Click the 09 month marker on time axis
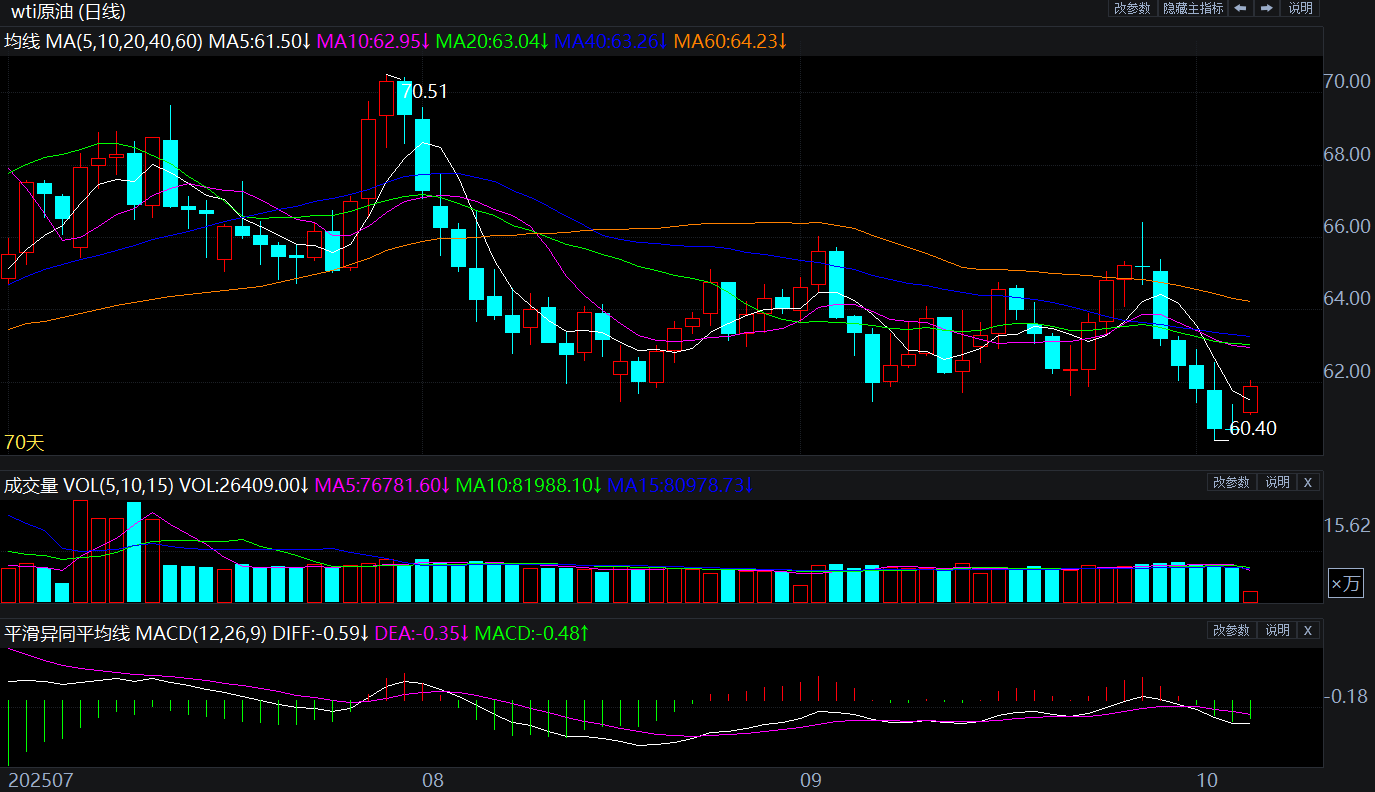Viewport: 1375px width, 792px height. click(810, 779)
